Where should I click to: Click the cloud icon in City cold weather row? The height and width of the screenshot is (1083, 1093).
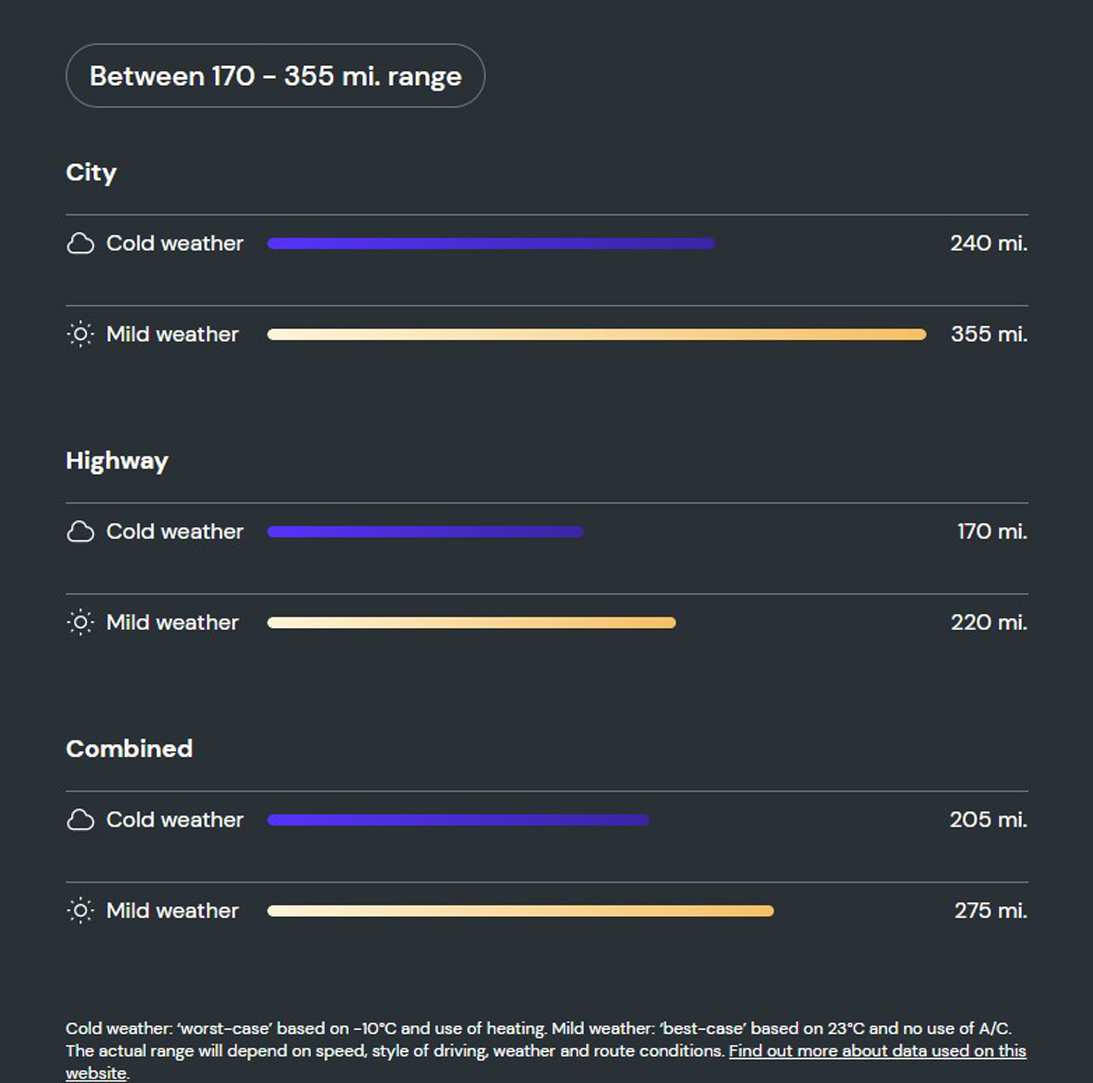coord(80,243)
